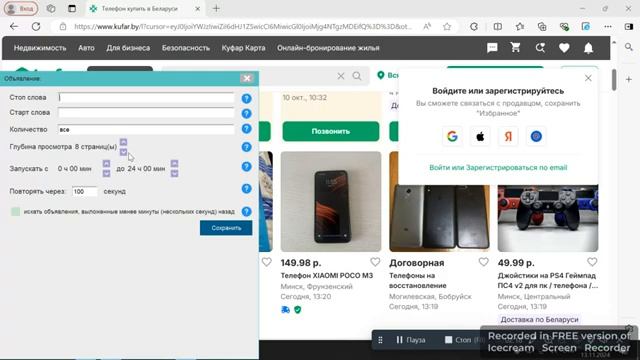Refresh the browser page
The height and width of the screenshot is (360, 640).
click(36, 27)
